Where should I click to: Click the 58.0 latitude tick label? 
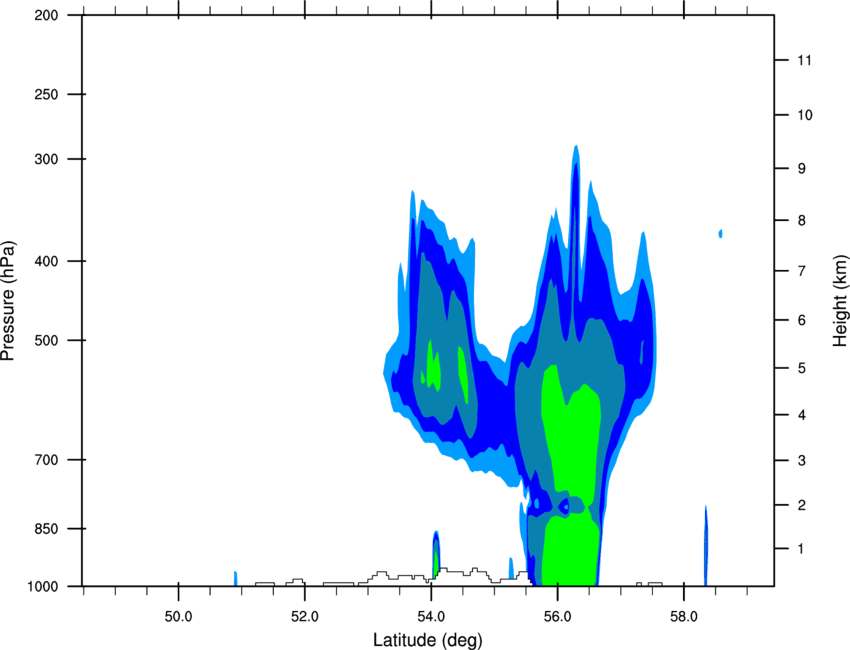[684, 617]
